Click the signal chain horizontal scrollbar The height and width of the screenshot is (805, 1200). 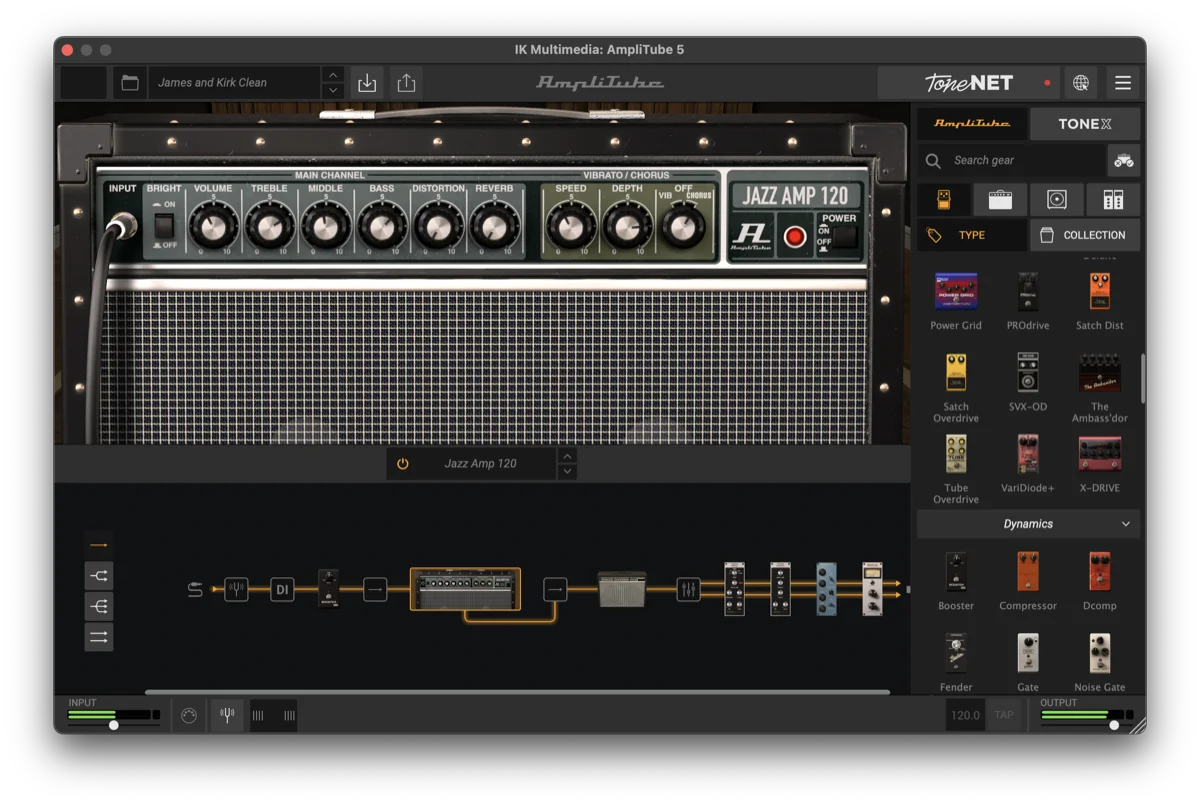coord(517,692)
